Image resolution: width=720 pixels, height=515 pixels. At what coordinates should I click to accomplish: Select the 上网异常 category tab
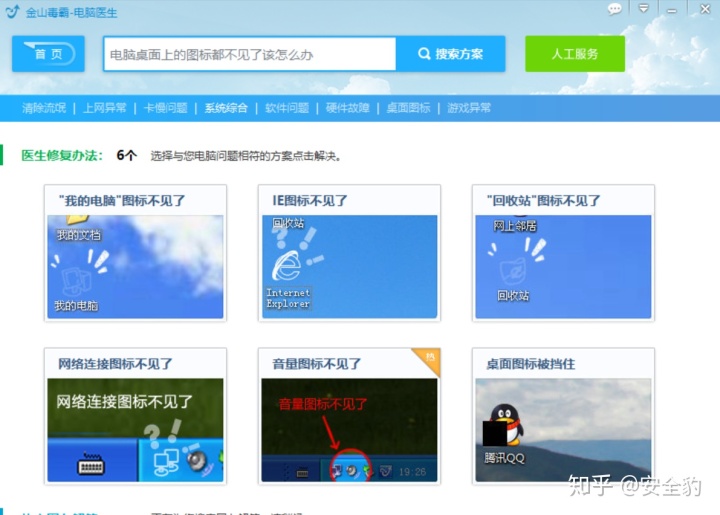105,108
